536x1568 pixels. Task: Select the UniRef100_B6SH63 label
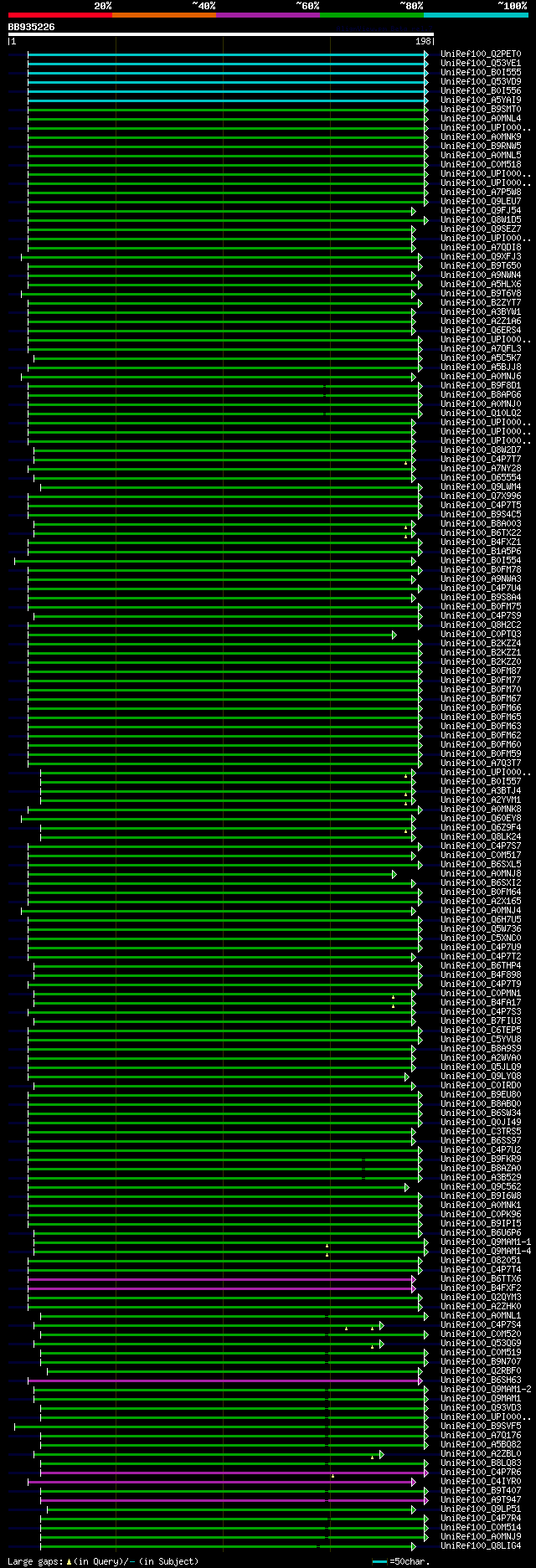pyautogui.click(x=481, y=1380)
